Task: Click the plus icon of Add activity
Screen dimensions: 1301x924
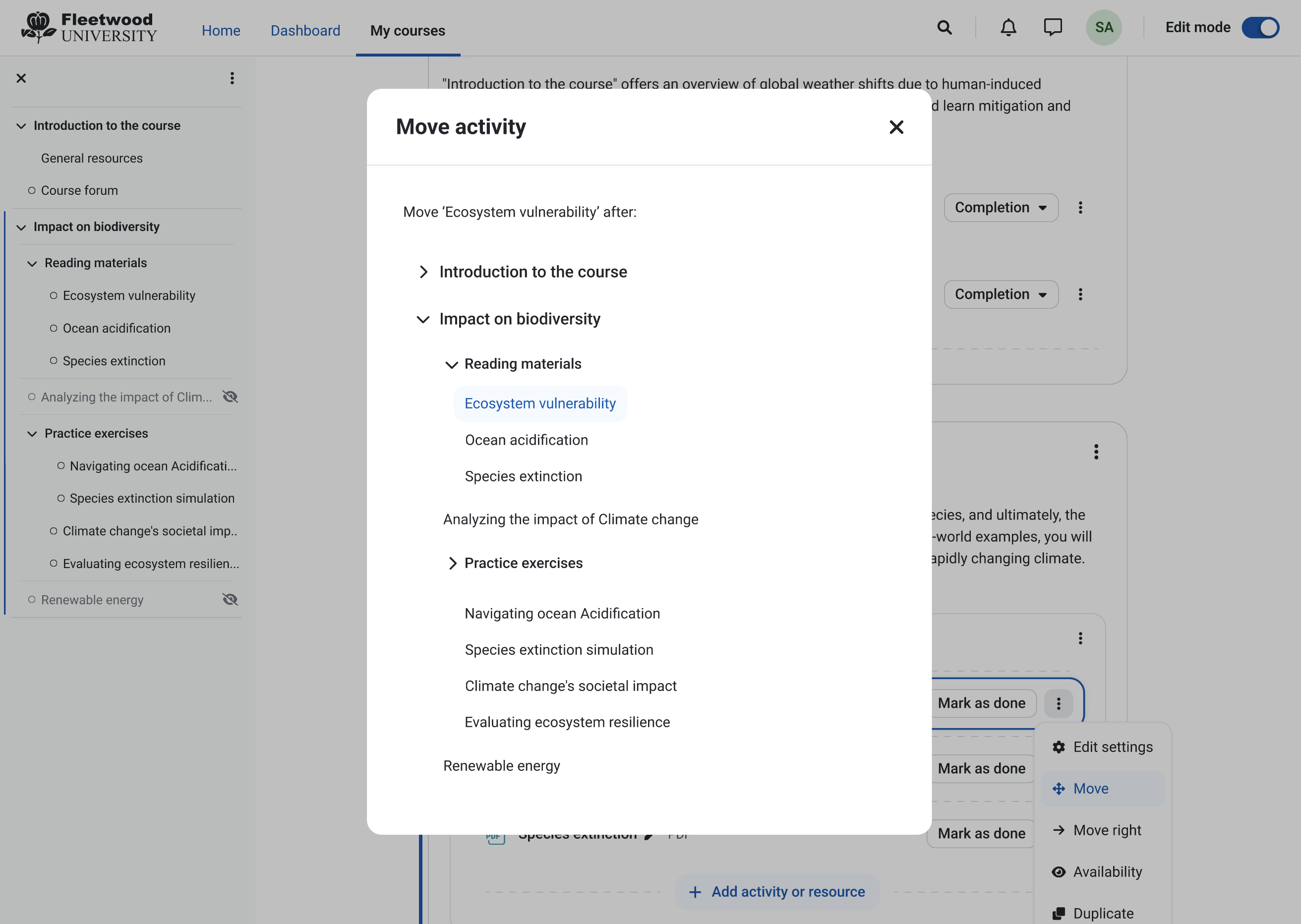Action: [x=694, y=892]
